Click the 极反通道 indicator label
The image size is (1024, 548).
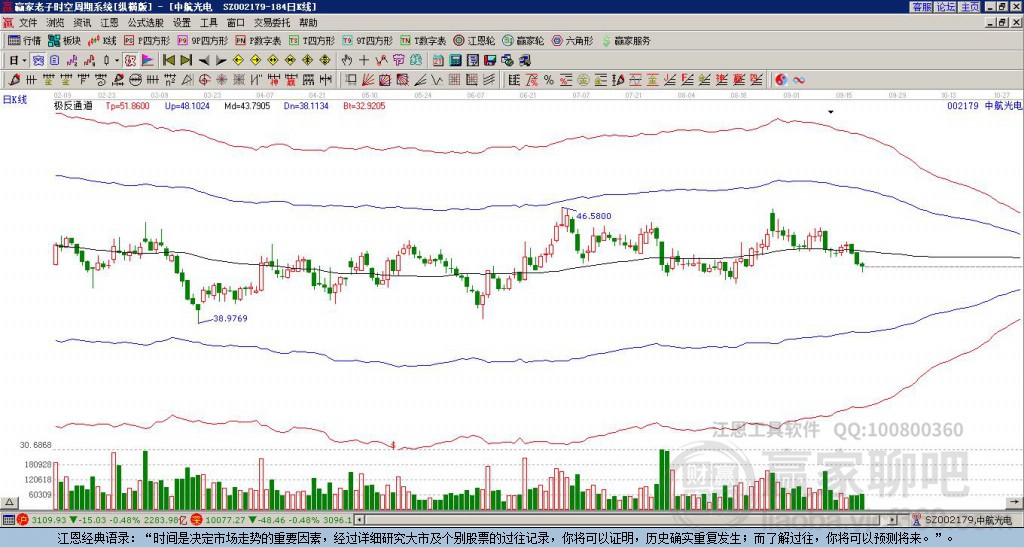click(x=73, y=105)
